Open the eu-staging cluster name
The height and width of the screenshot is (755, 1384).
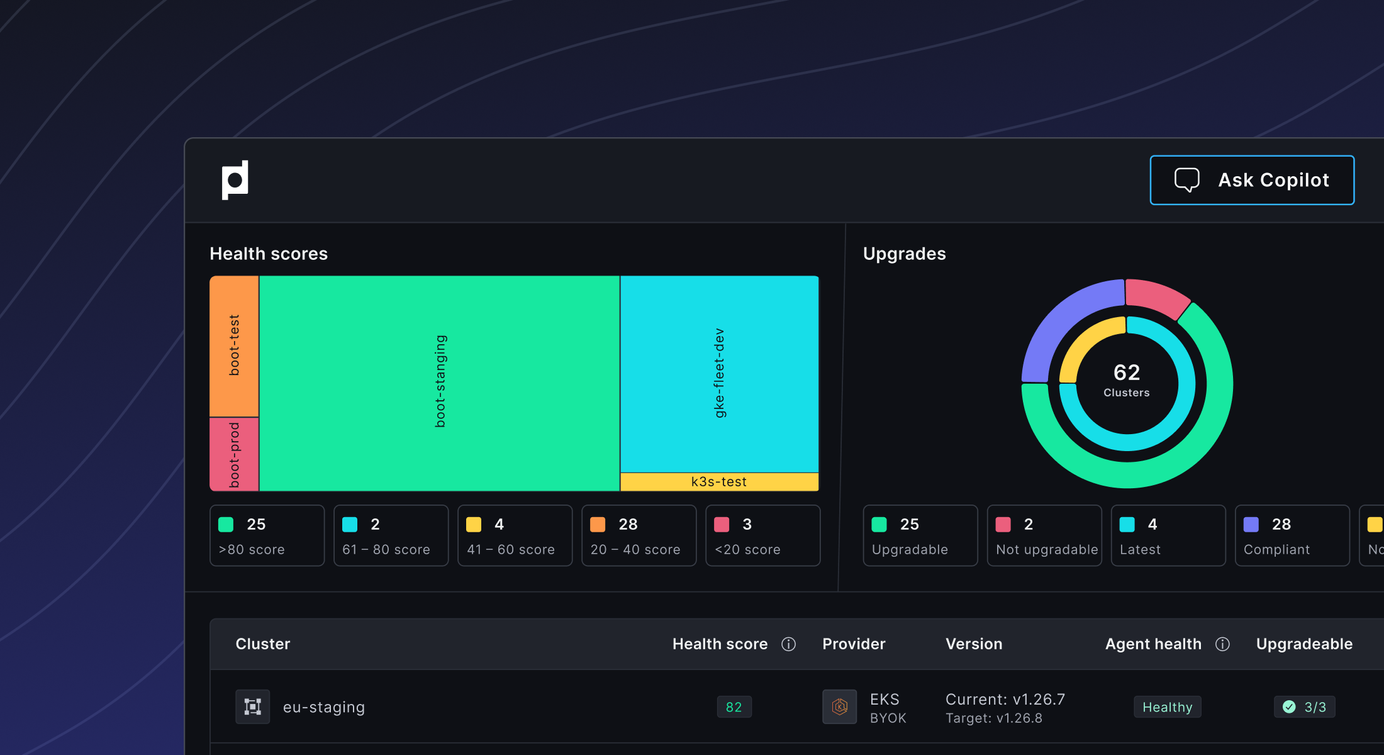324,707
